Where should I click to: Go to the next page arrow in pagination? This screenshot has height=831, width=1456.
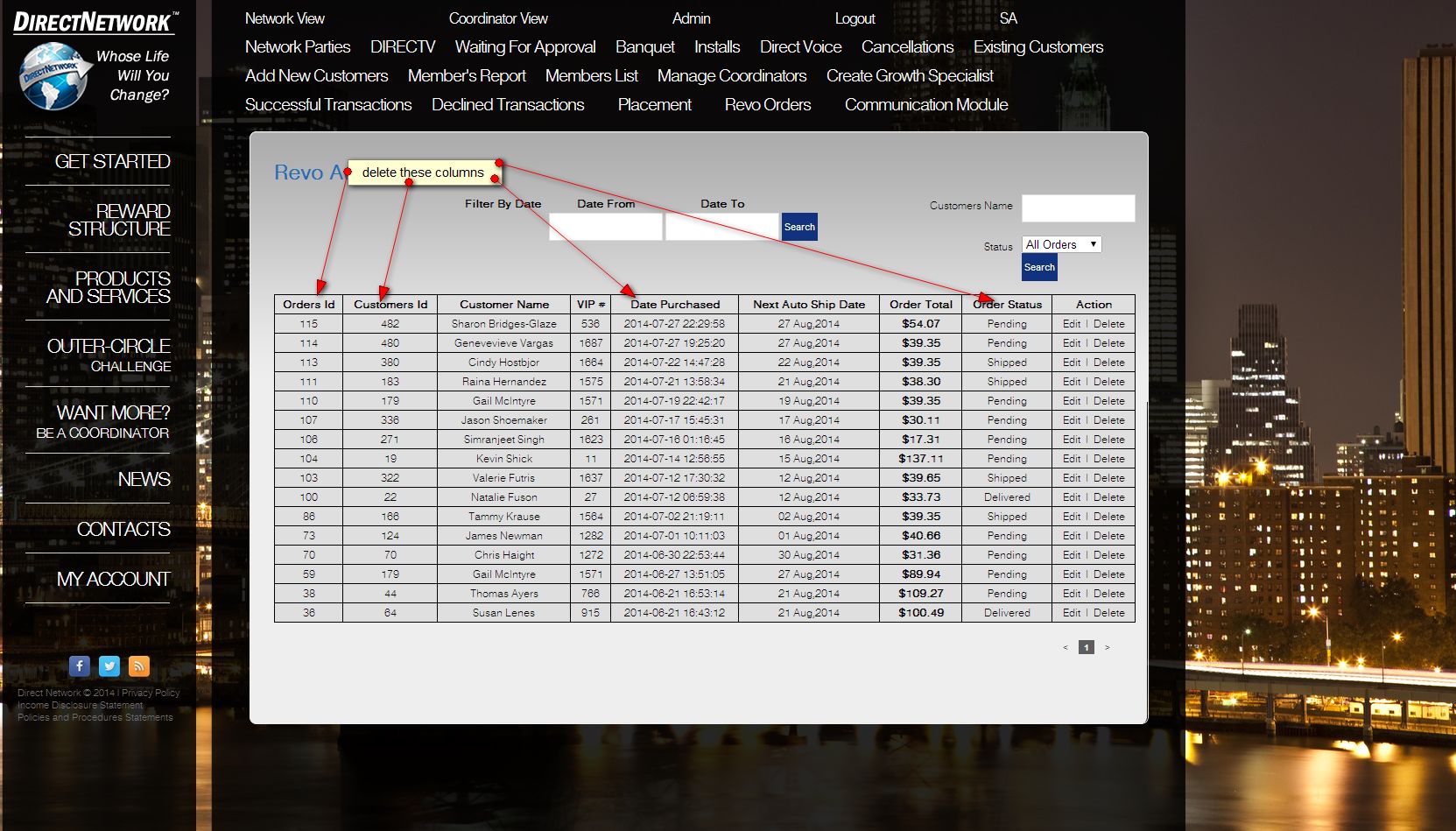click(1108, 648)
